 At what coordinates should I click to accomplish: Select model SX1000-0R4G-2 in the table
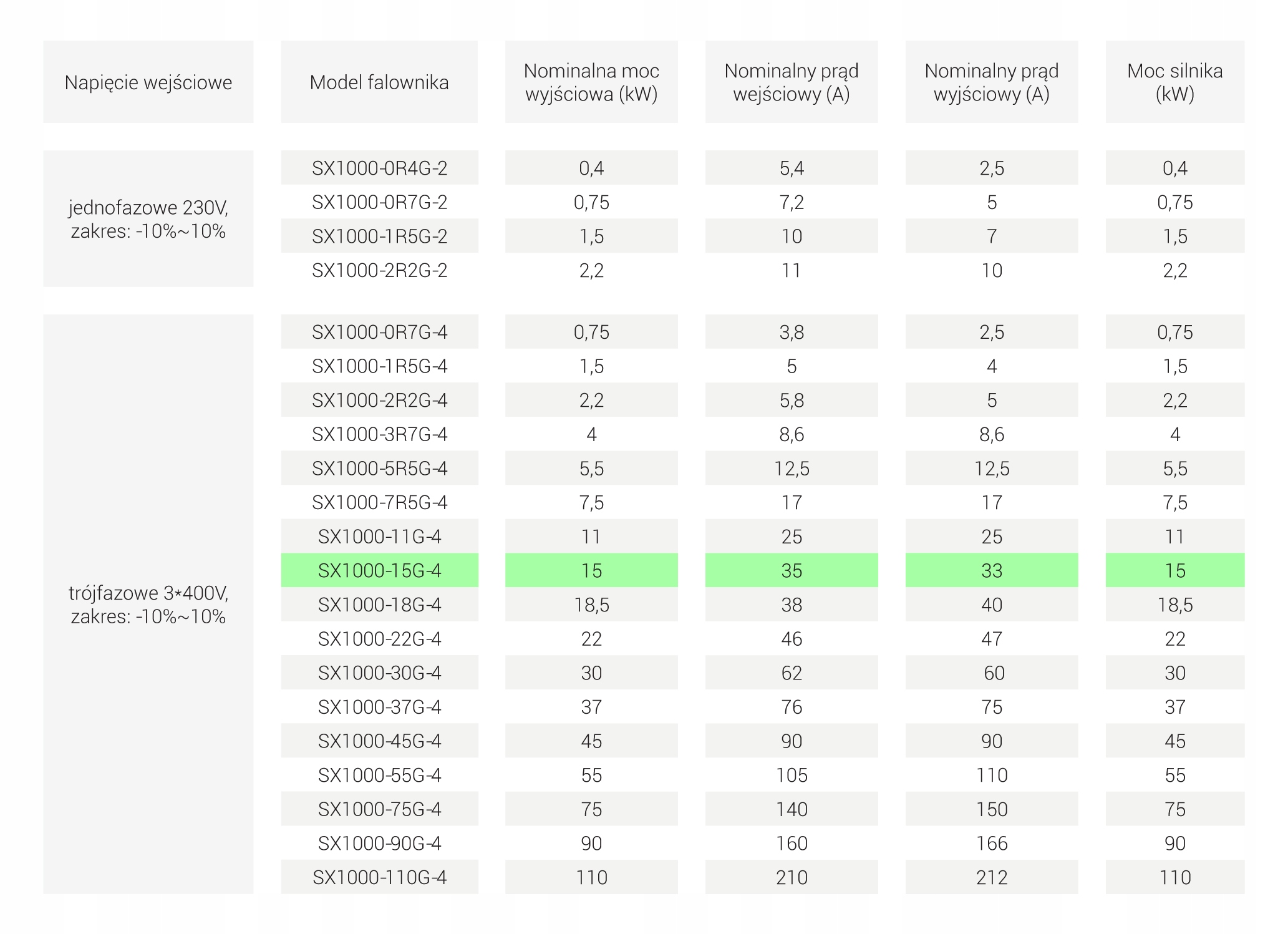click(x=379, y=168)
